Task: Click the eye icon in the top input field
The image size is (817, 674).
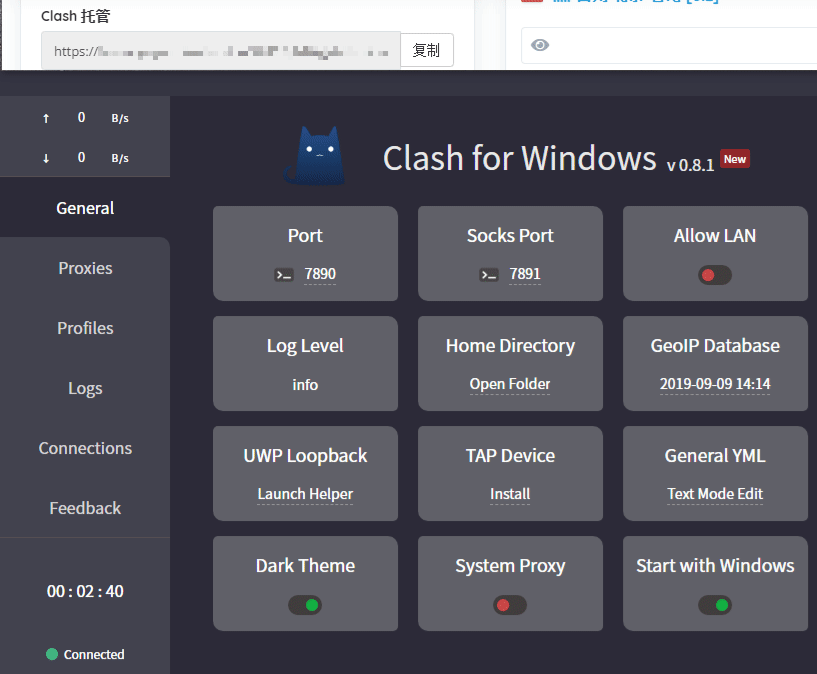Action: [x=540, y=45]
